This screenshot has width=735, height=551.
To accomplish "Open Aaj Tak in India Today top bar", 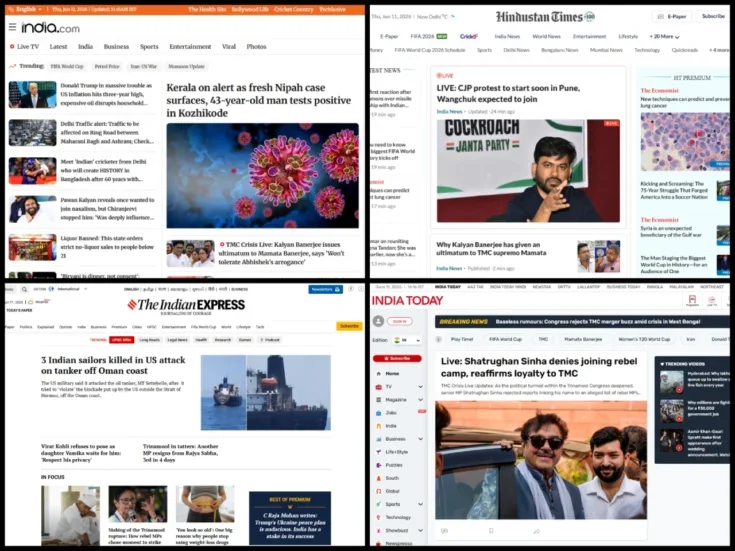I will pyautogui.click(x=475, y=287).
